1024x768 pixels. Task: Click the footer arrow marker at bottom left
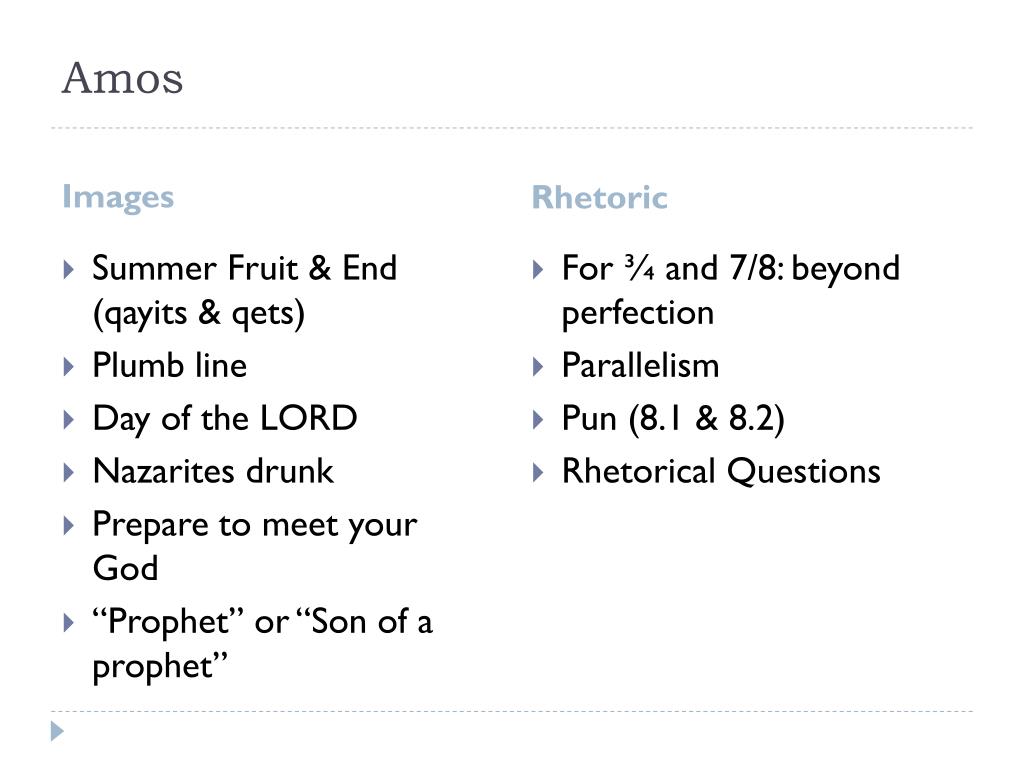(57, 731)
